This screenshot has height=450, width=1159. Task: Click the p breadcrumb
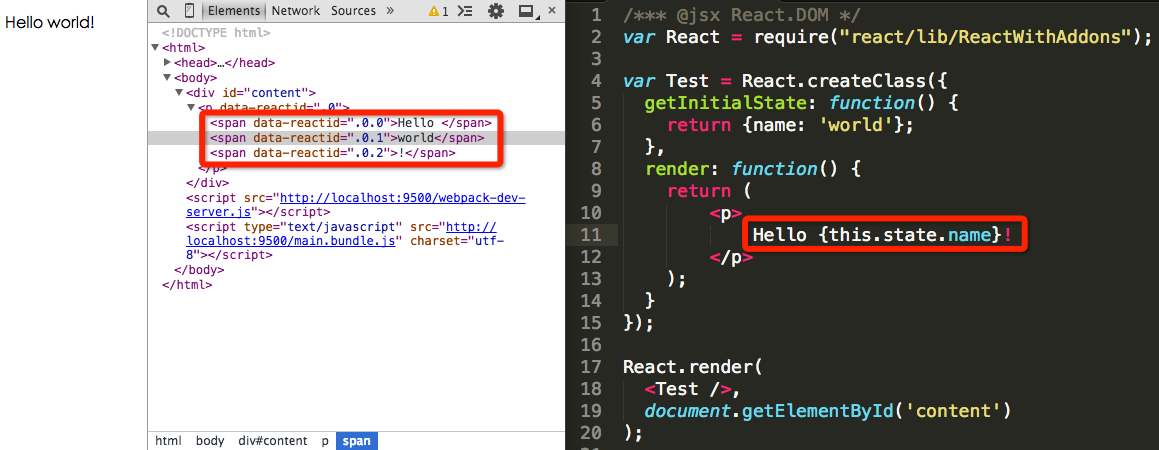pyautogui.click(x=324, y=441)
